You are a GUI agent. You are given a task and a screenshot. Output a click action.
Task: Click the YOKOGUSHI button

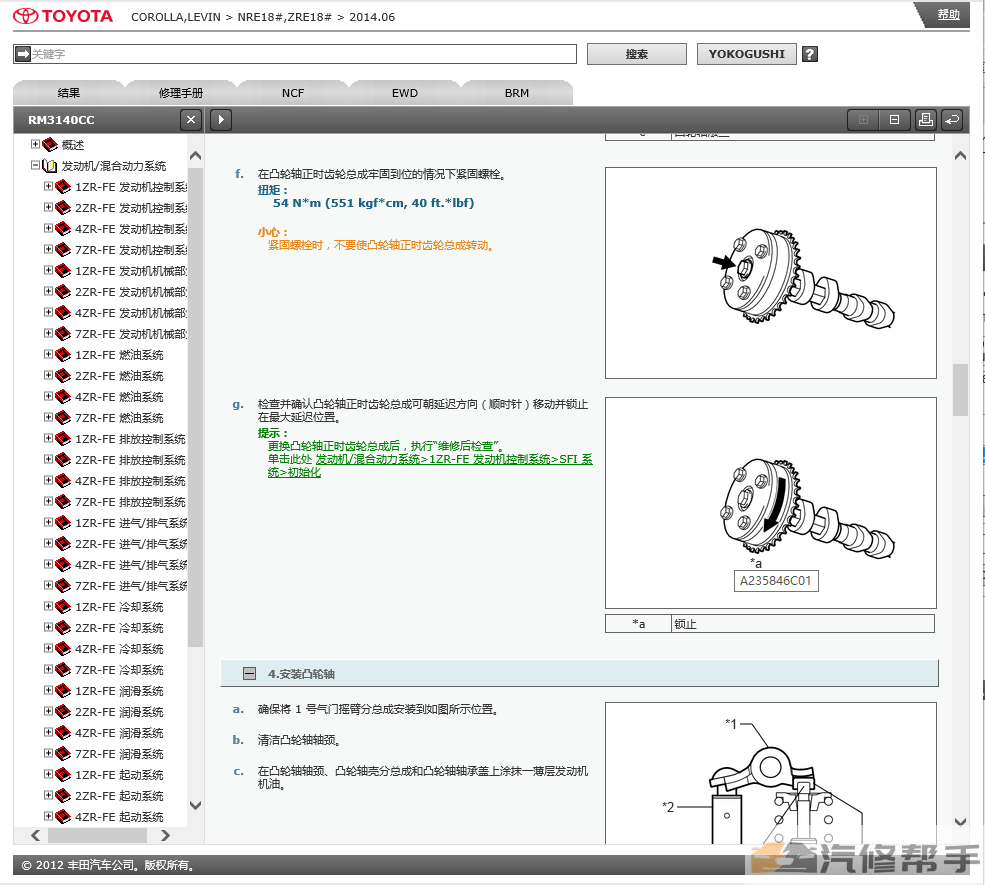coord(746,54)
